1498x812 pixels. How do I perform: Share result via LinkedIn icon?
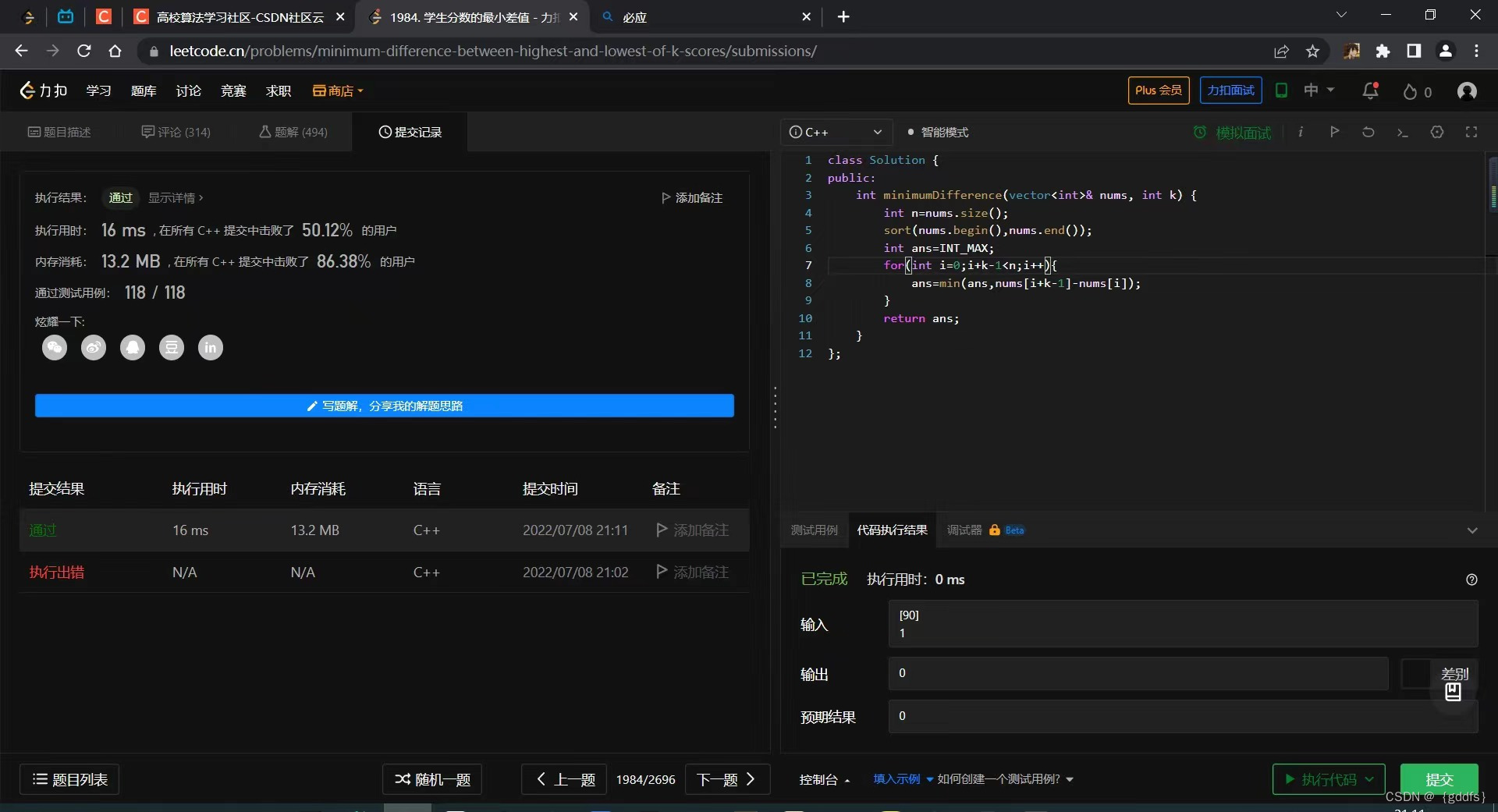click(211, 348)
